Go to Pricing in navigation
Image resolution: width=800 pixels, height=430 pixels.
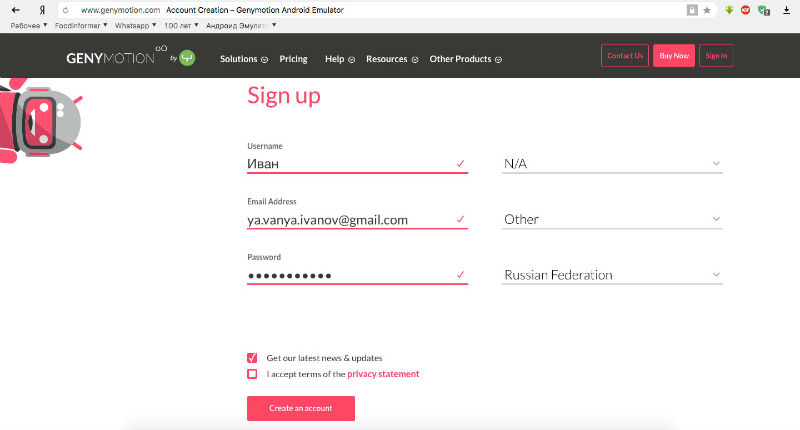coord(293,59)
